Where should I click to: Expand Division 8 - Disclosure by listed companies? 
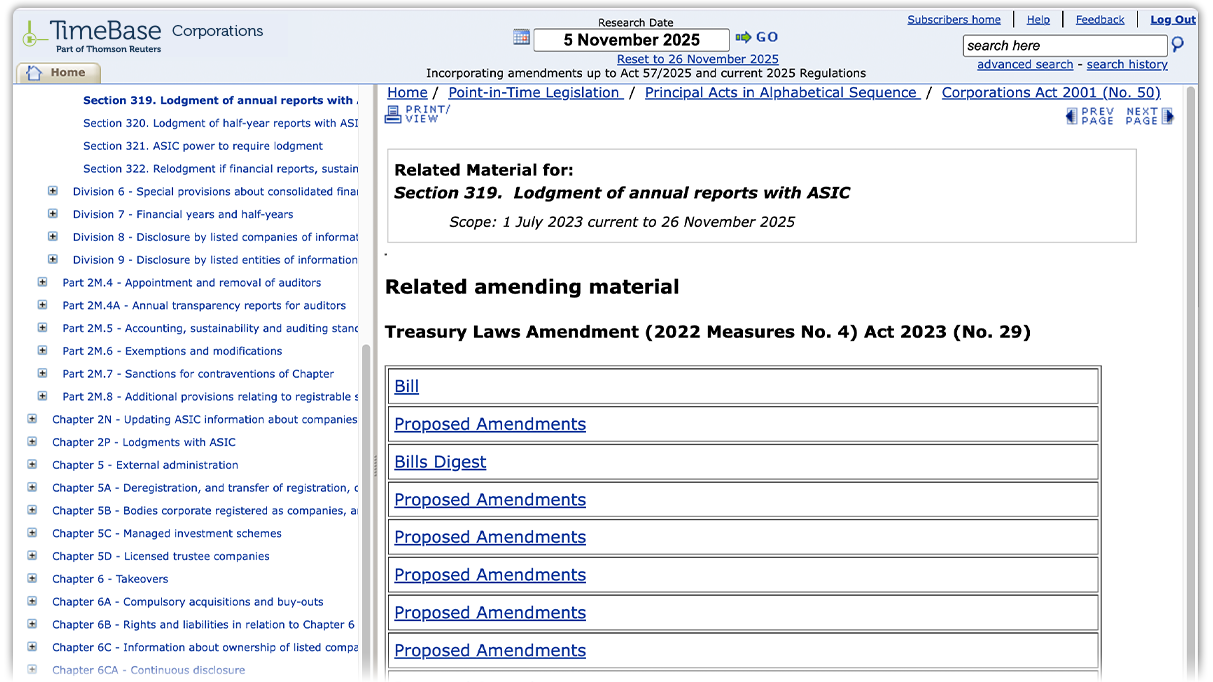(51, 236)
